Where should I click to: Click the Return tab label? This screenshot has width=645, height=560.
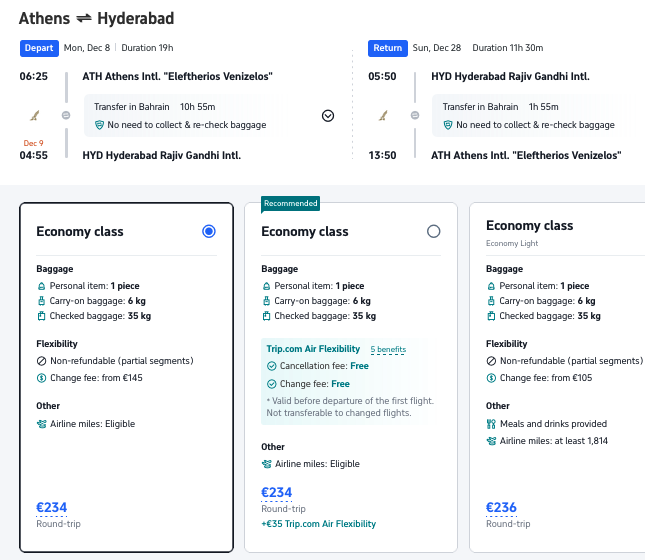pyautogui.click(x=386, y=47)
